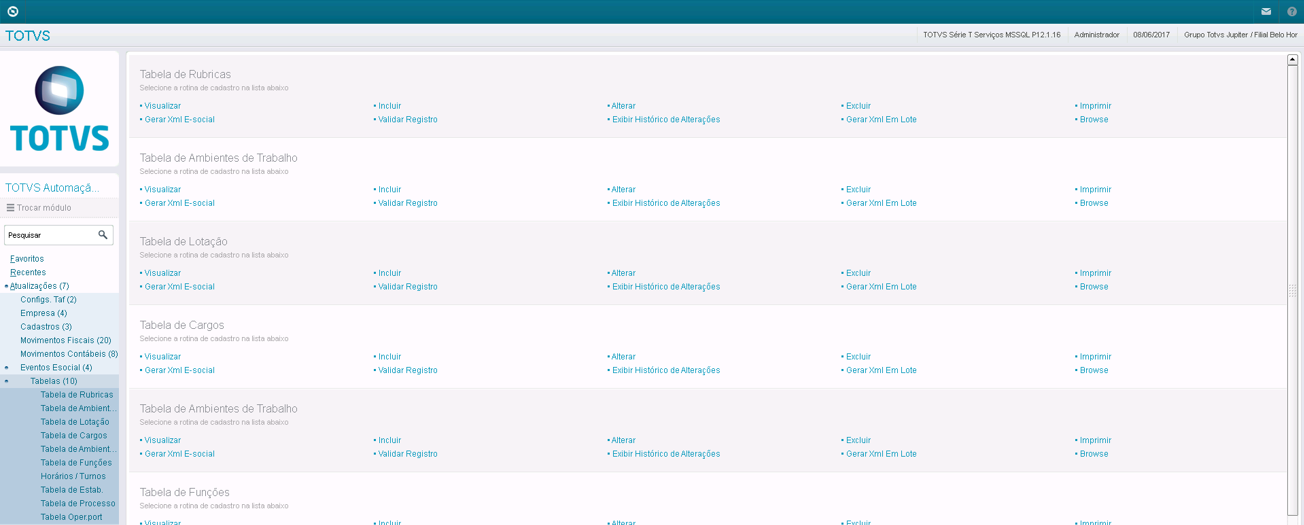1304x525 pixels.
Task: Select Empresa (4) tree item
Action: click(x=44, y=313)
